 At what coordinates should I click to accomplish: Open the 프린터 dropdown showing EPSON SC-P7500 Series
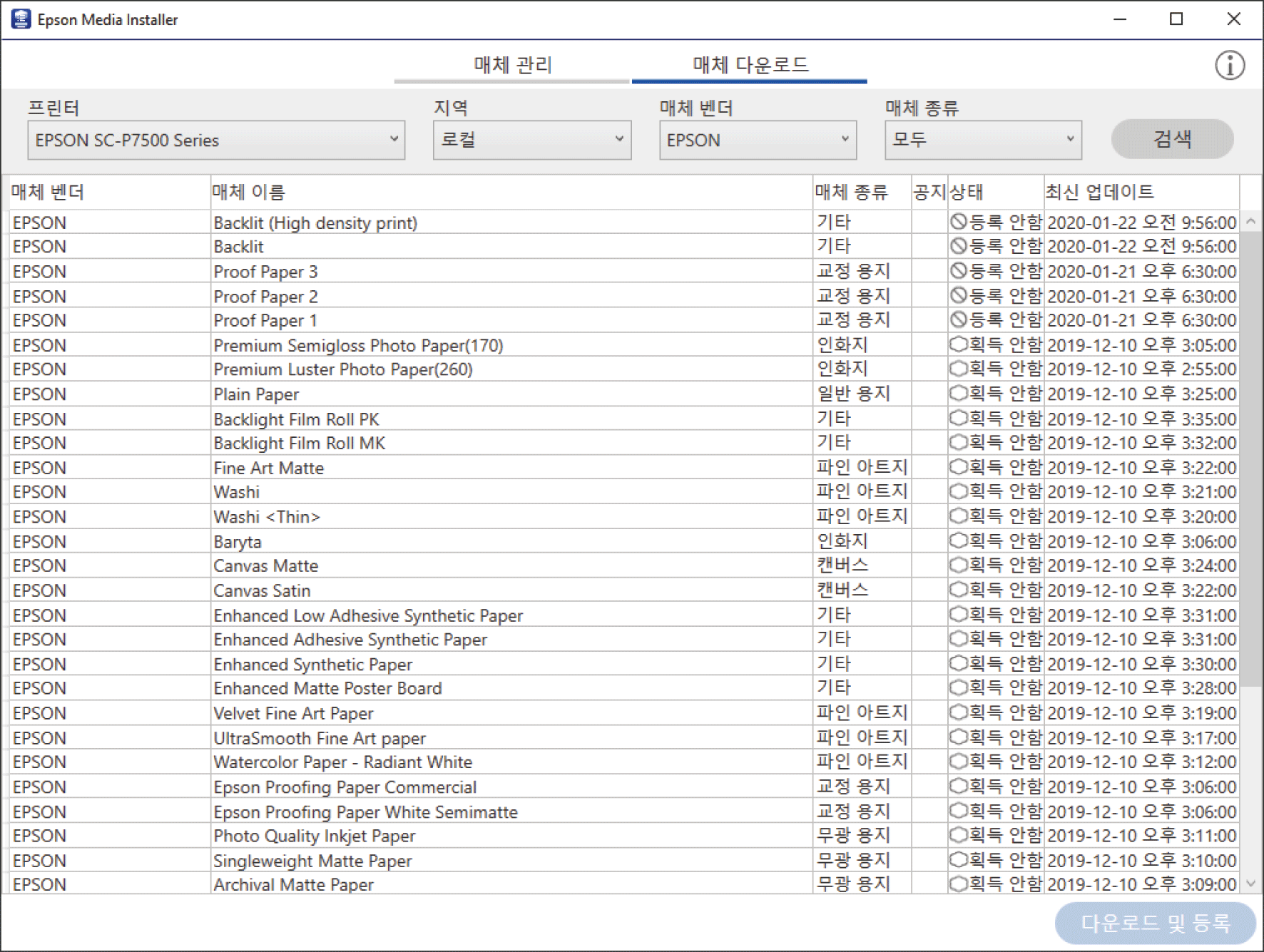[x=216, y=140]
